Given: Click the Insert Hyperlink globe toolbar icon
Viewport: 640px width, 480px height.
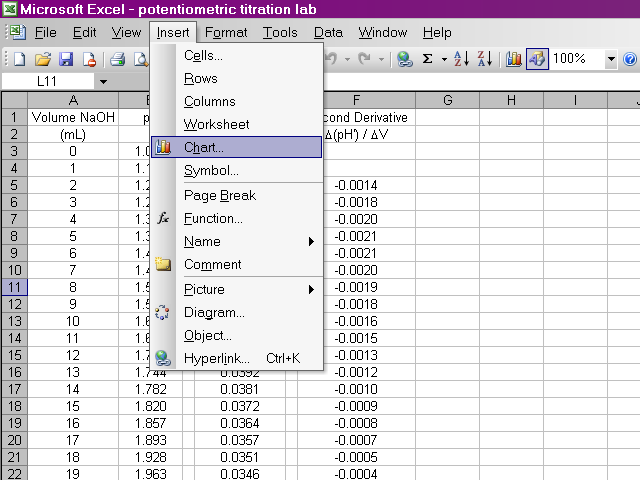Looking at the screenshot, I should pos(404,59).
